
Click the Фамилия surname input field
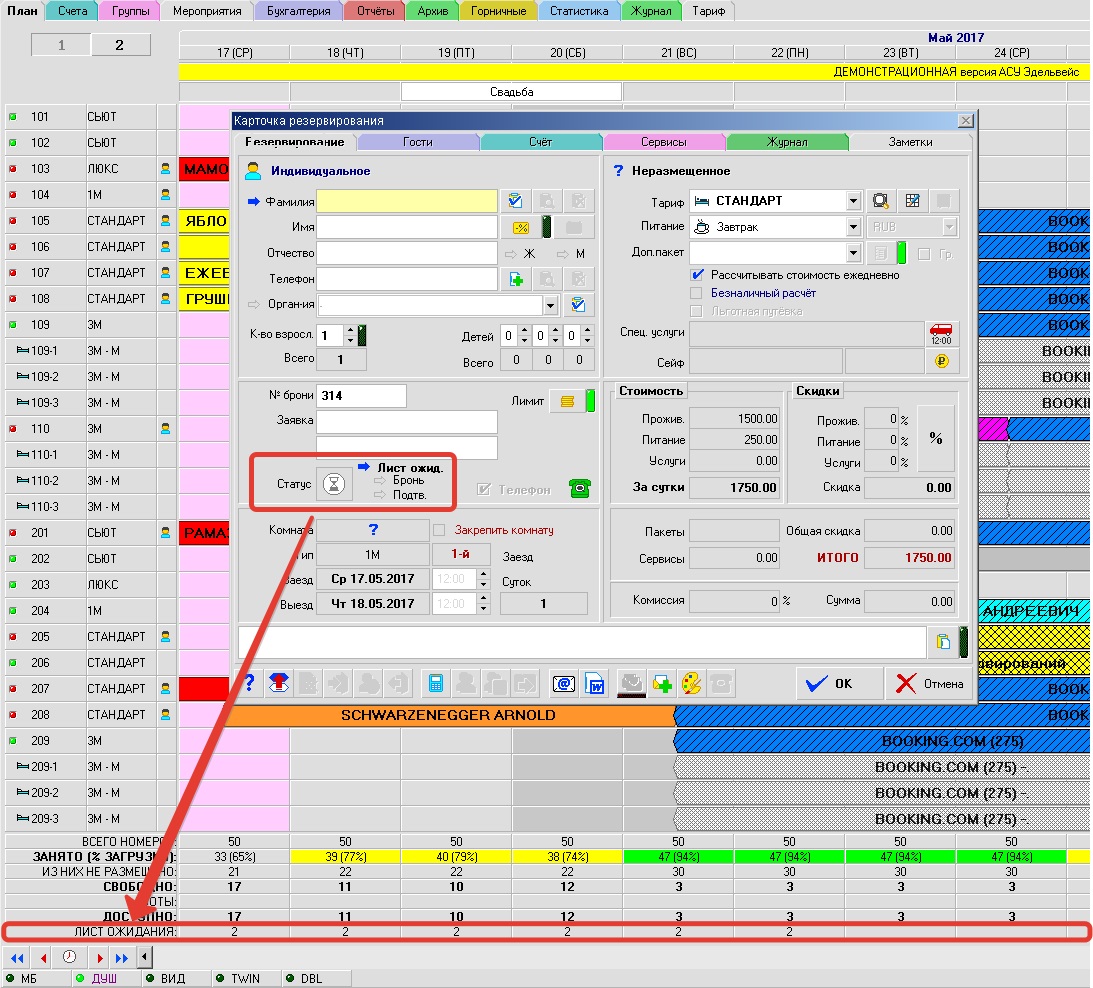click(407, 202)
